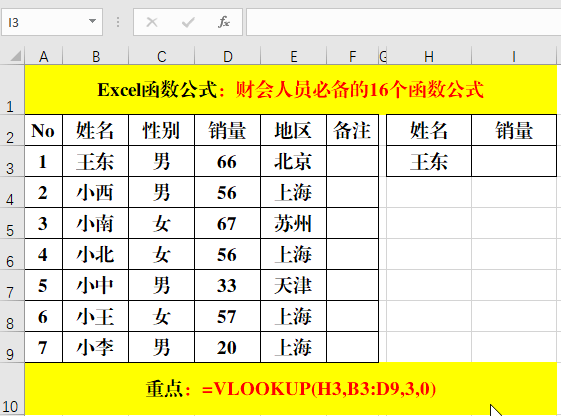Select row 1 header
This screenshot has height=416, width=561.
12,90
